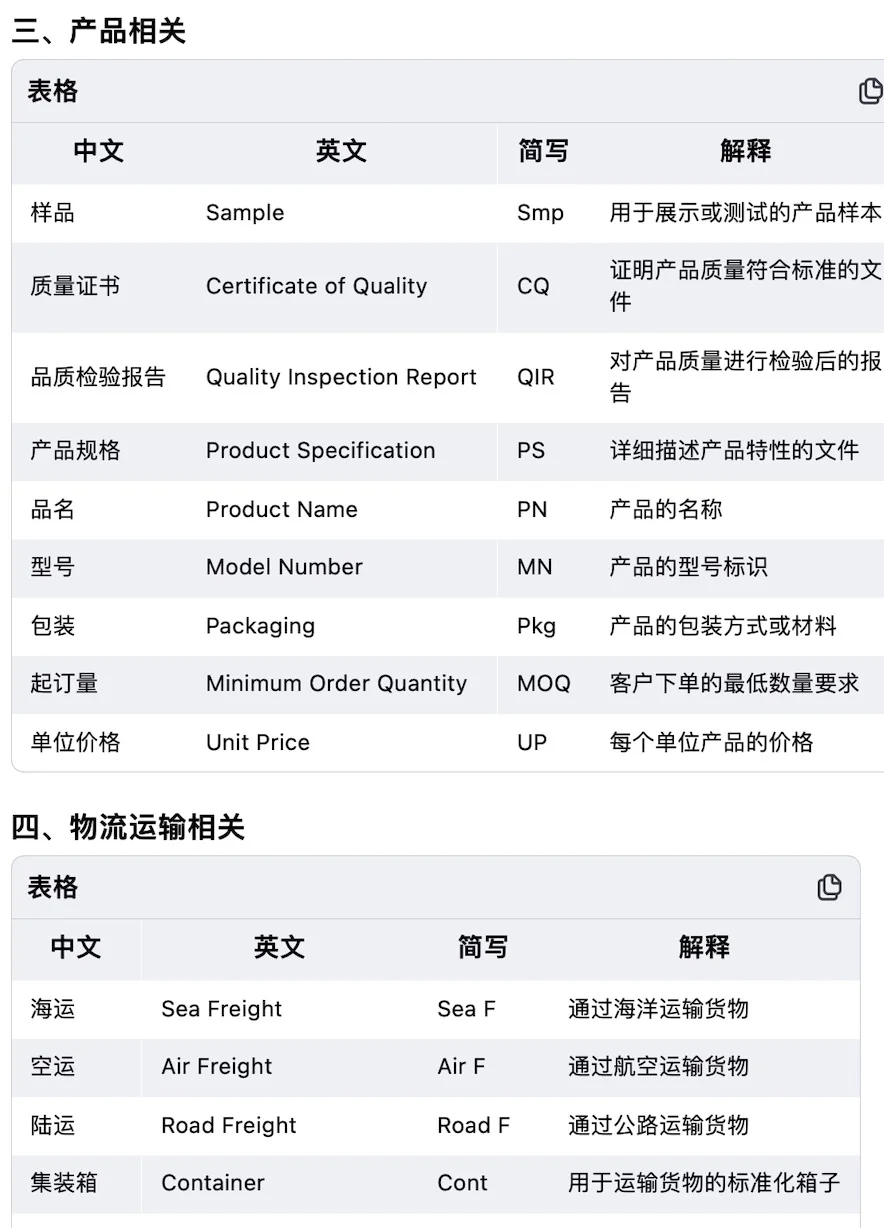Viewport: 884px width, 1228px height.
Task: Click the 三、产品相关 section heading
Action: (x=98, y=31)
